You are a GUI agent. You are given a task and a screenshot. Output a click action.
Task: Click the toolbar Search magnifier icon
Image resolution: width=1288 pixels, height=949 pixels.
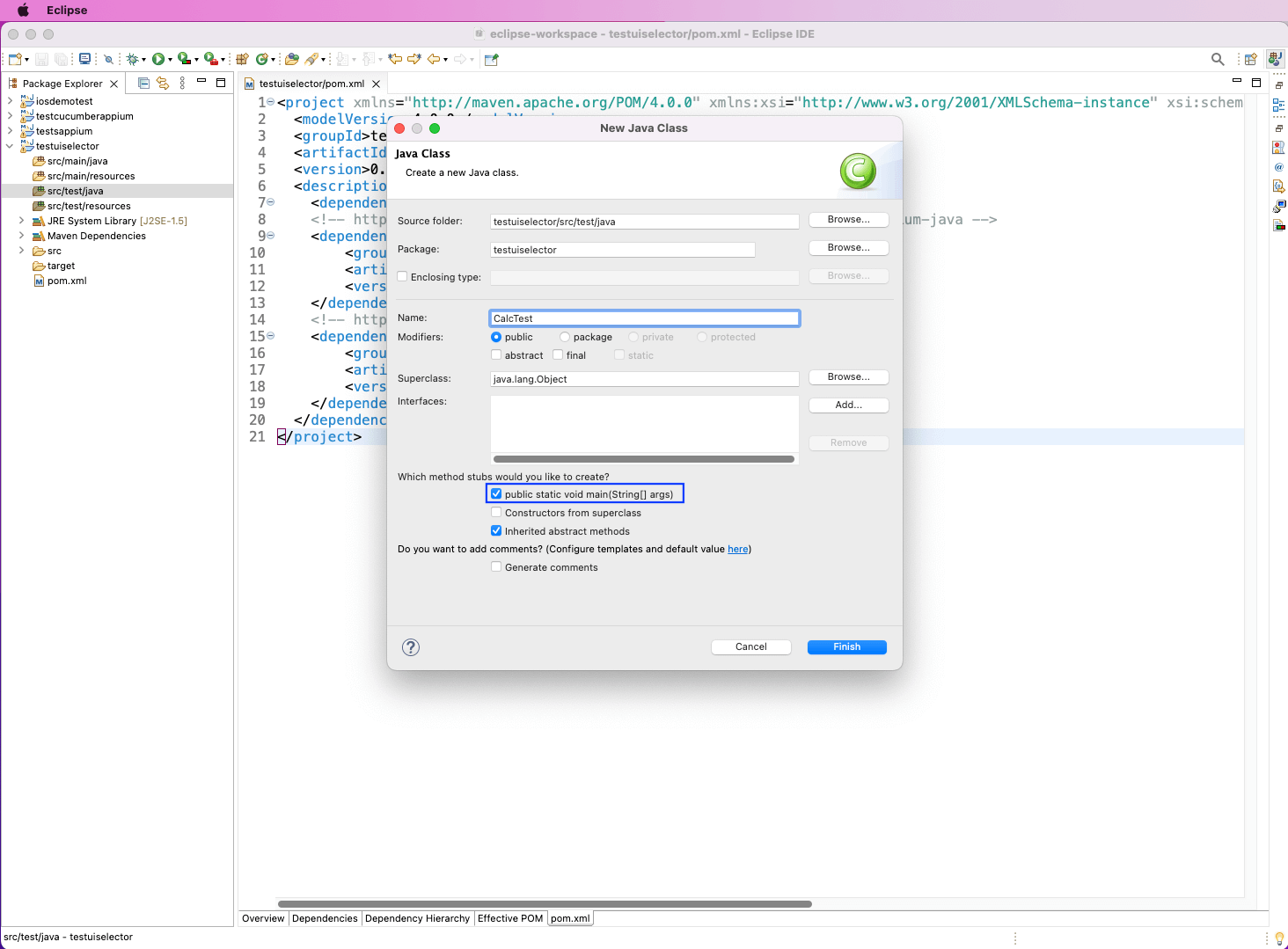click(x=1218, y=59)
